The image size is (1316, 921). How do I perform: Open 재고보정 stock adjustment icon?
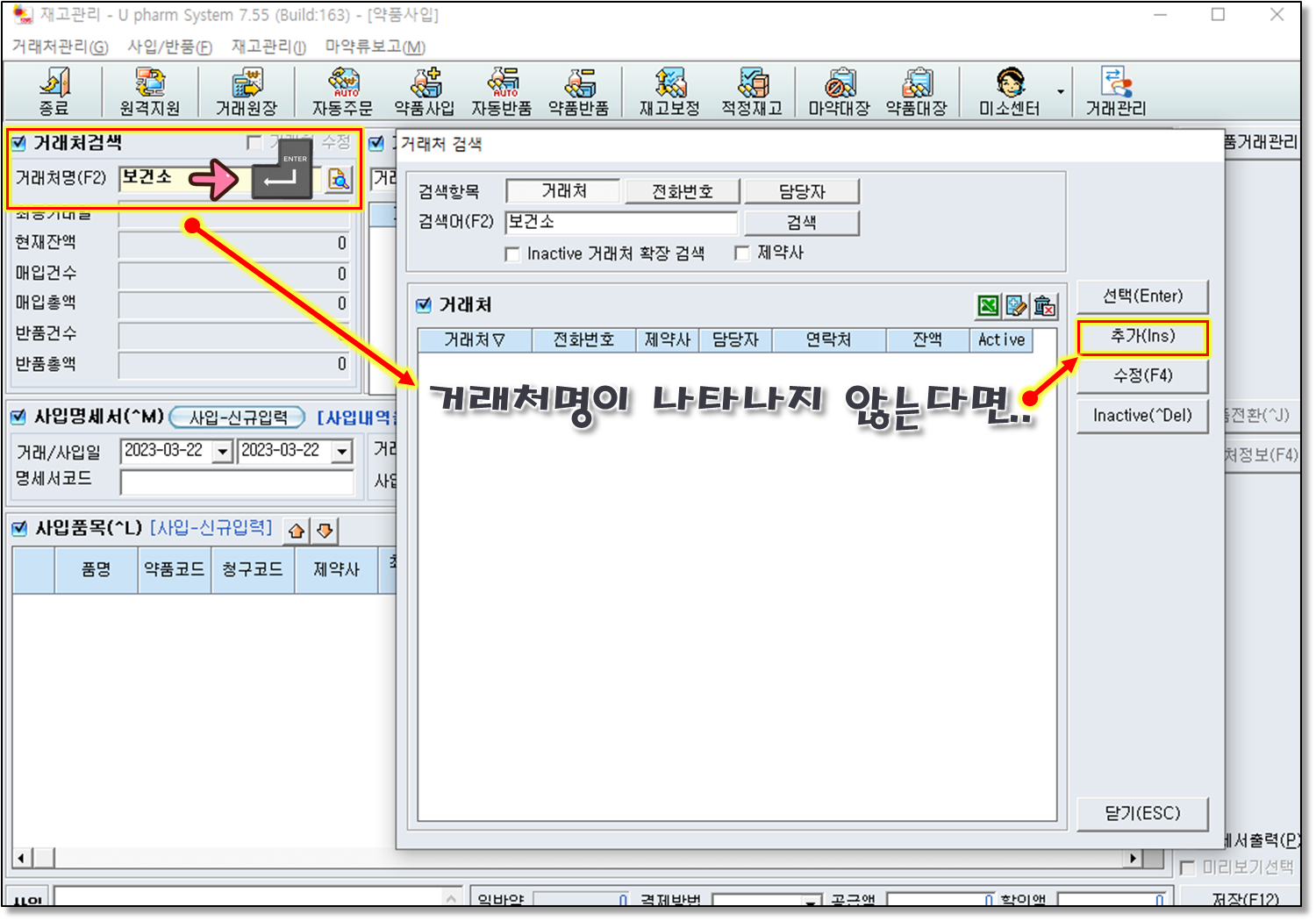[669, 91]
